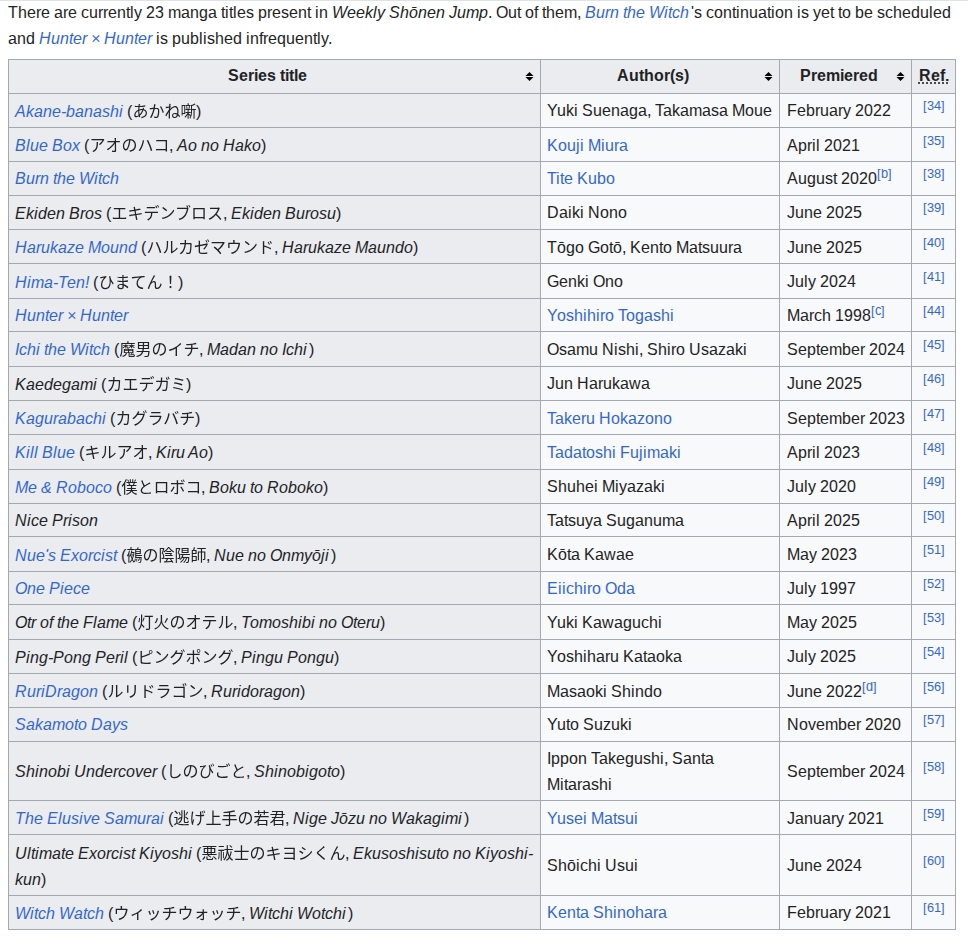968x940 pixels.
Task: Click the November 2020 premiere cell
Action: pyautogui.click(x=845, y=725)
